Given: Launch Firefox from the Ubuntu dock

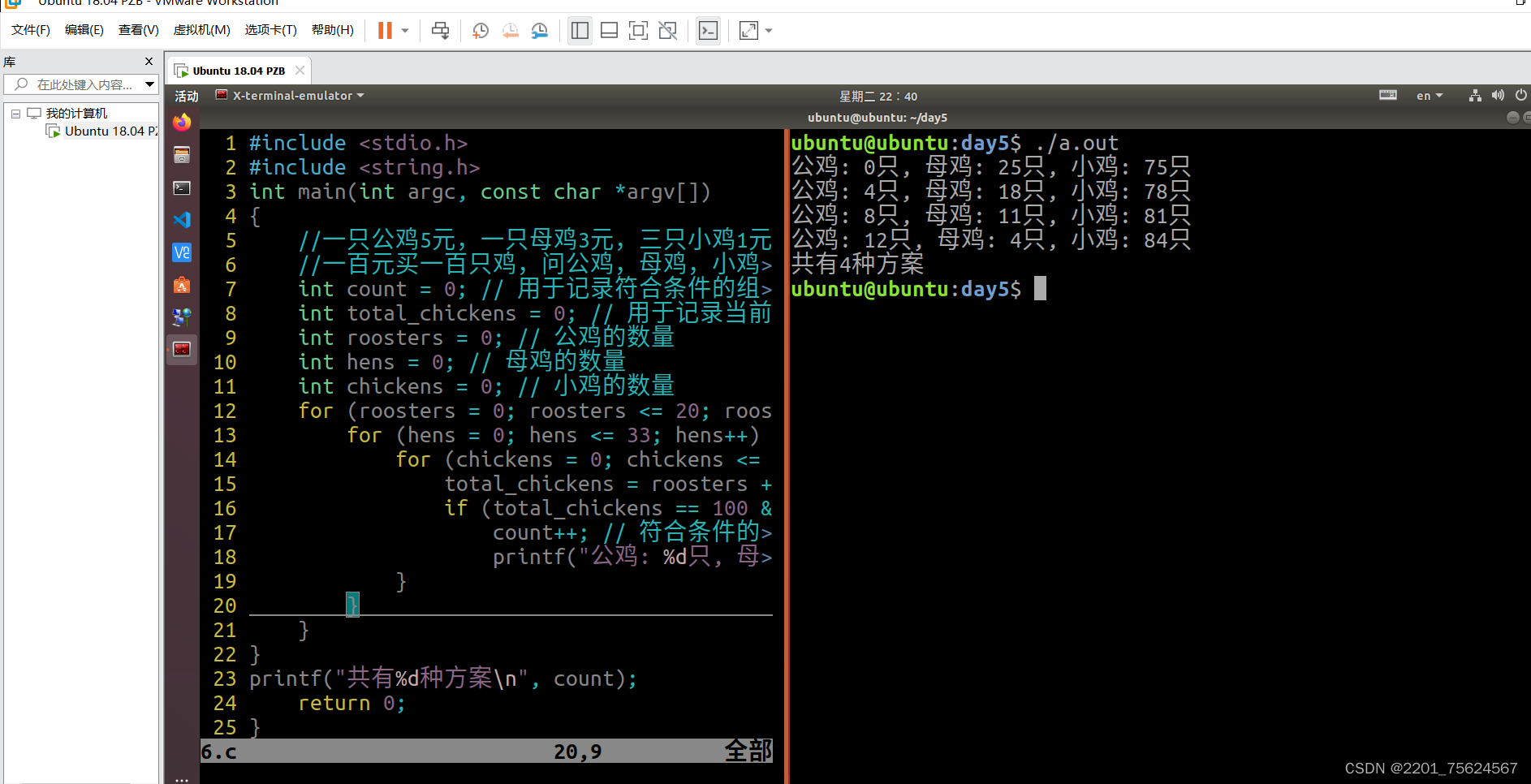Looking at the screenshot, I should [x=182, y=123].
